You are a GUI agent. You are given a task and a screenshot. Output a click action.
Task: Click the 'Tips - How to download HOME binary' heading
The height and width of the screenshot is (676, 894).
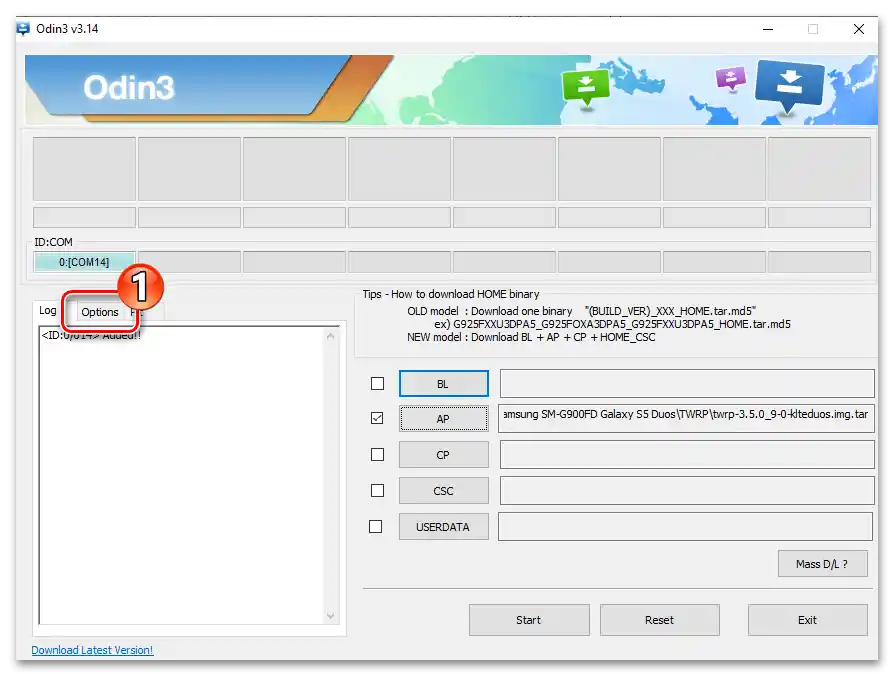451,294
